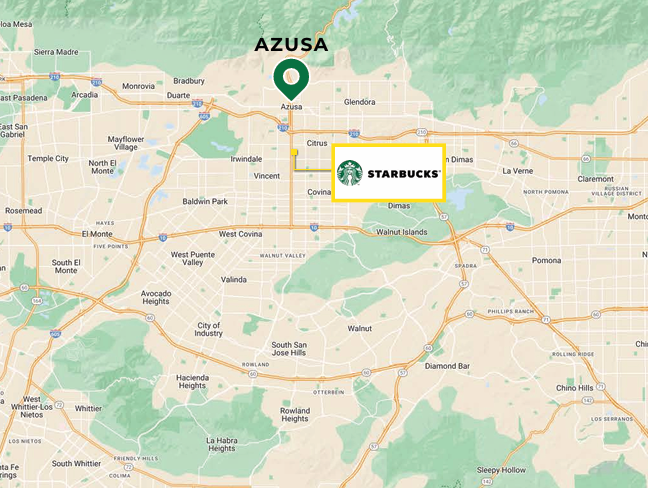Click the Route 71 shield near Chino Hills
This screenshot has height=488, width=648.
(x=601, y=387)
